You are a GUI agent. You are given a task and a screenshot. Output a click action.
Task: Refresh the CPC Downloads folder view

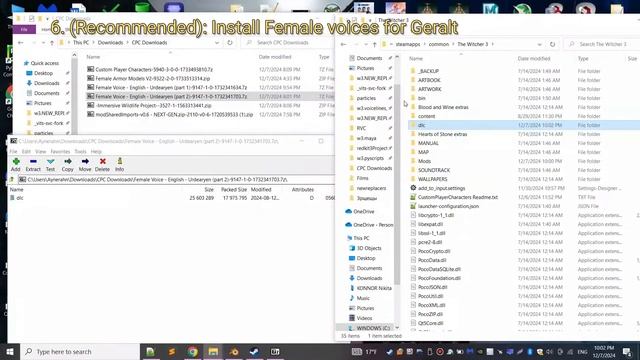[230, 42]
